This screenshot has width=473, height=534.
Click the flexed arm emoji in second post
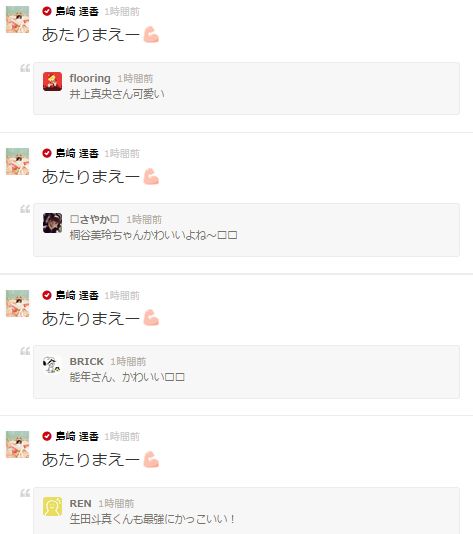pos(151,177)
